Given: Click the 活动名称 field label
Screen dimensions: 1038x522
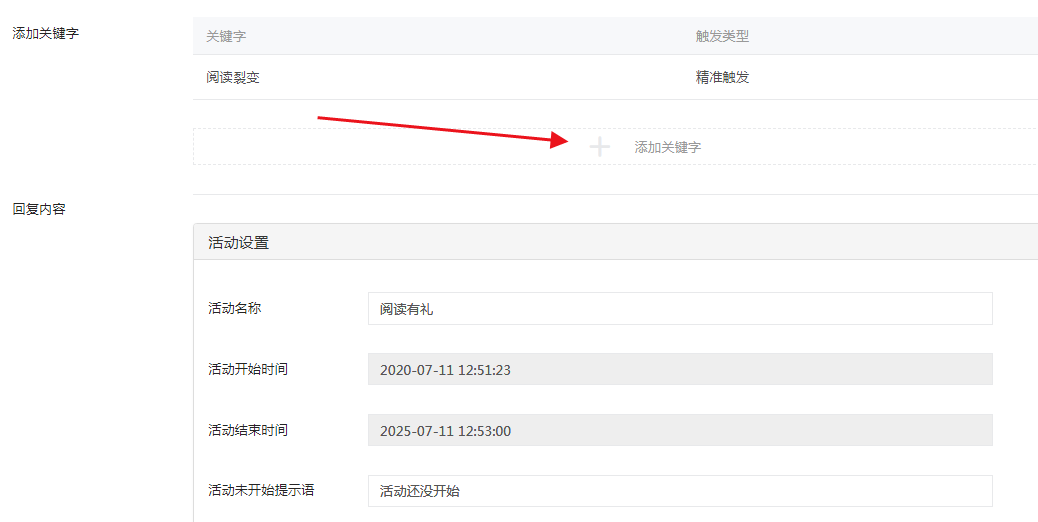Looking at the screenshot, I should tap(234, 308).
